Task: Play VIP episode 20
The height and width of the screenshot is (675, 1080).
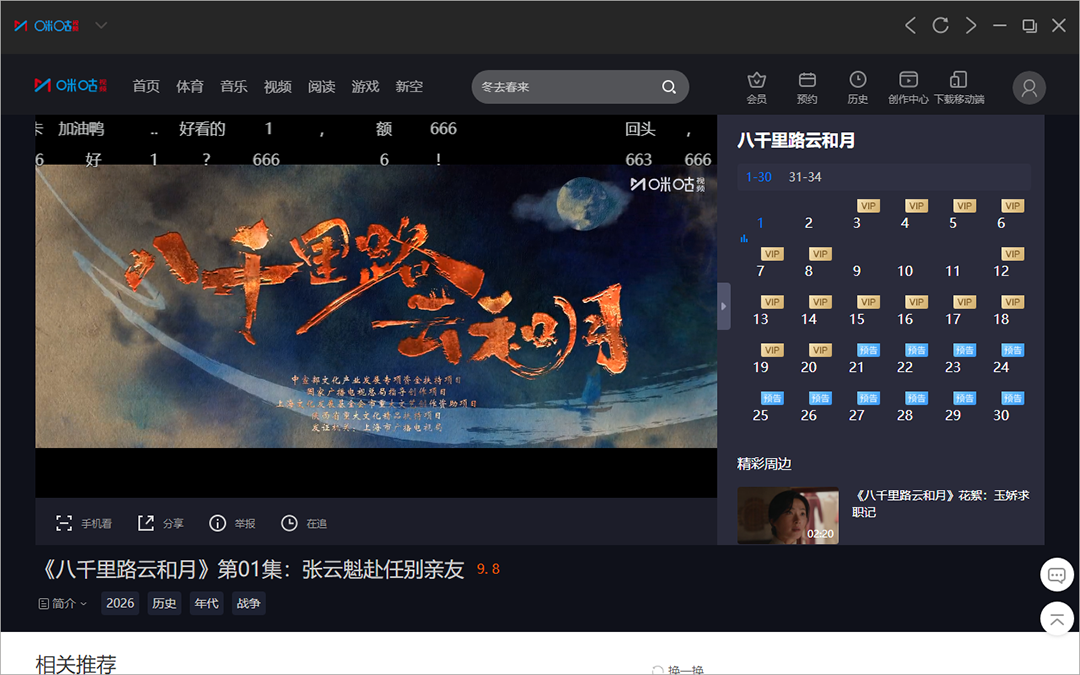Action: coord(809,367)
